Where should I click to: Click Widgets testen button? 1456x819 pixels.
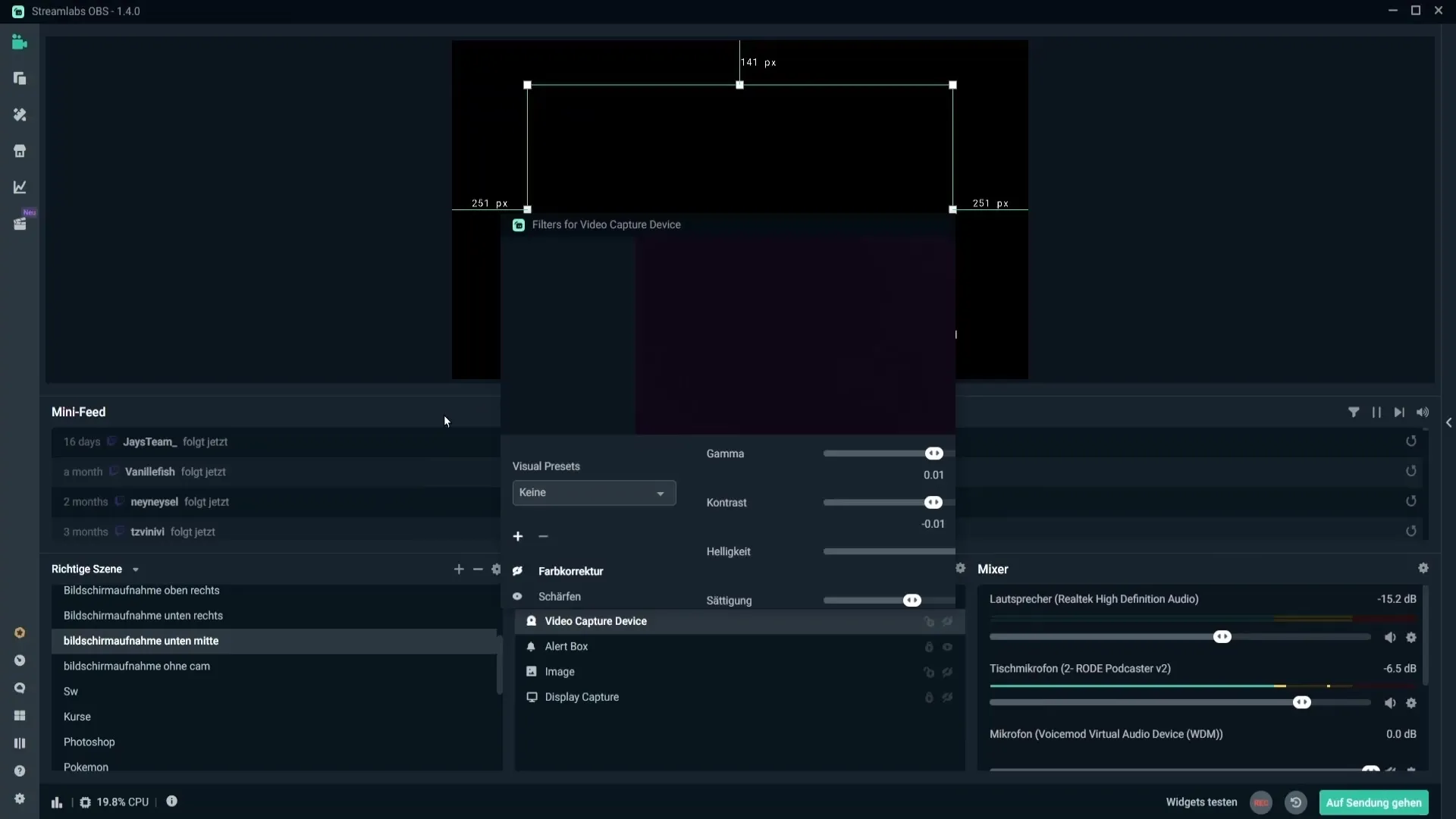coord(1201,802)
